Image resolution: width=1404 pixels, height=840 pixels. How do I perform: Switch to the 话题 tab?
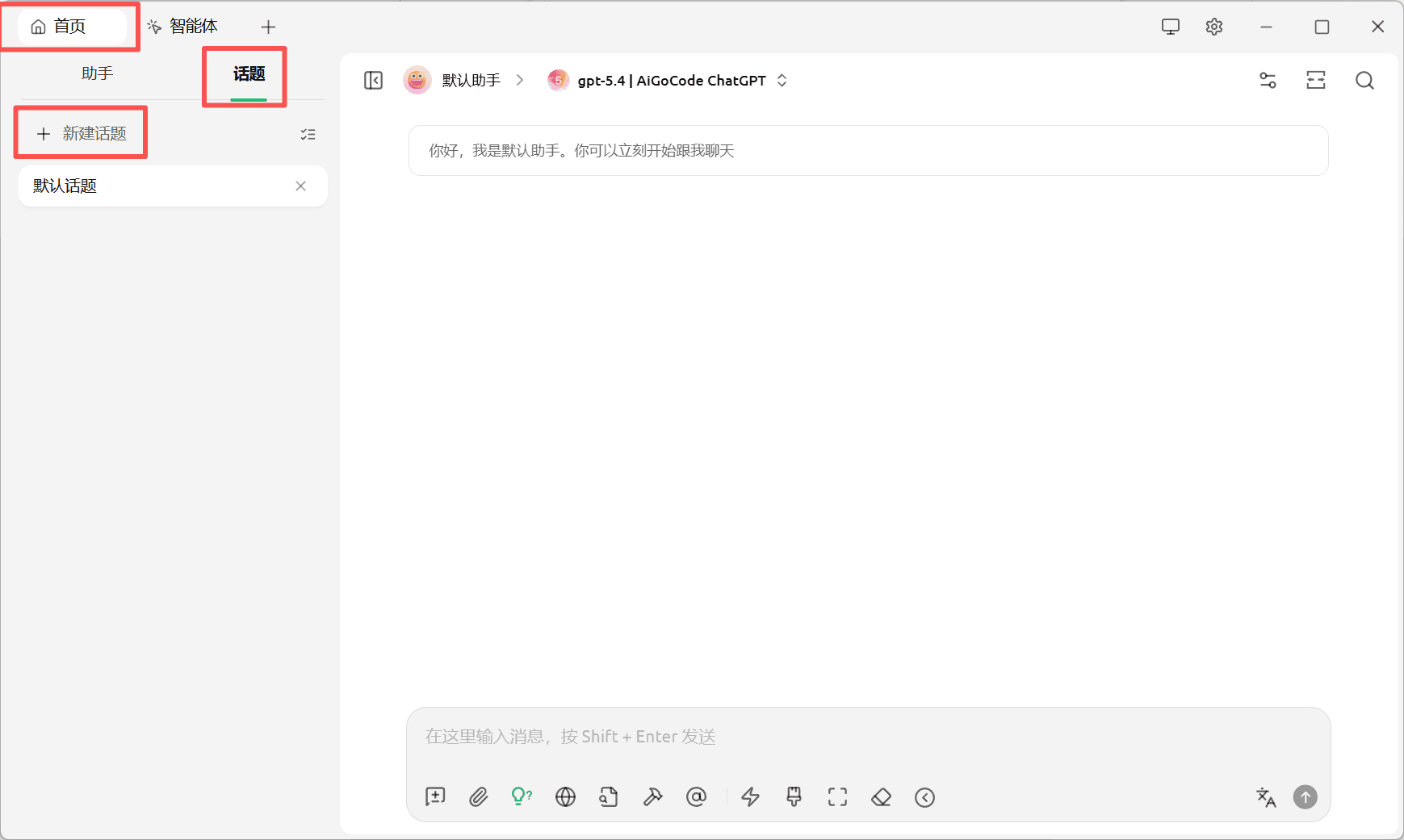(x=249, y=74)
